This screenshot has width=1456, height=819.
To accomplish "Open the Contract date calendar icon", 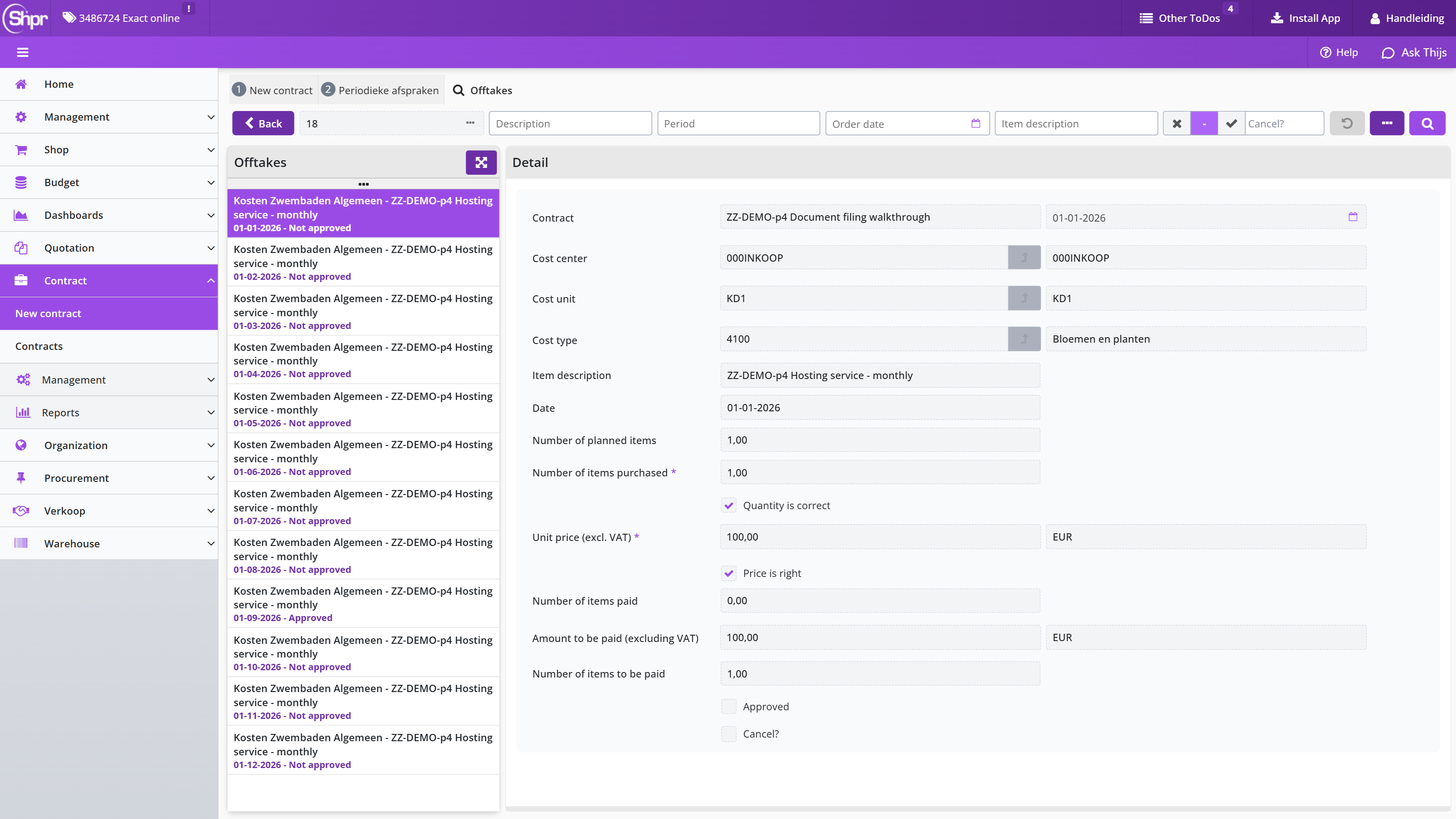I will point(1353,217).
